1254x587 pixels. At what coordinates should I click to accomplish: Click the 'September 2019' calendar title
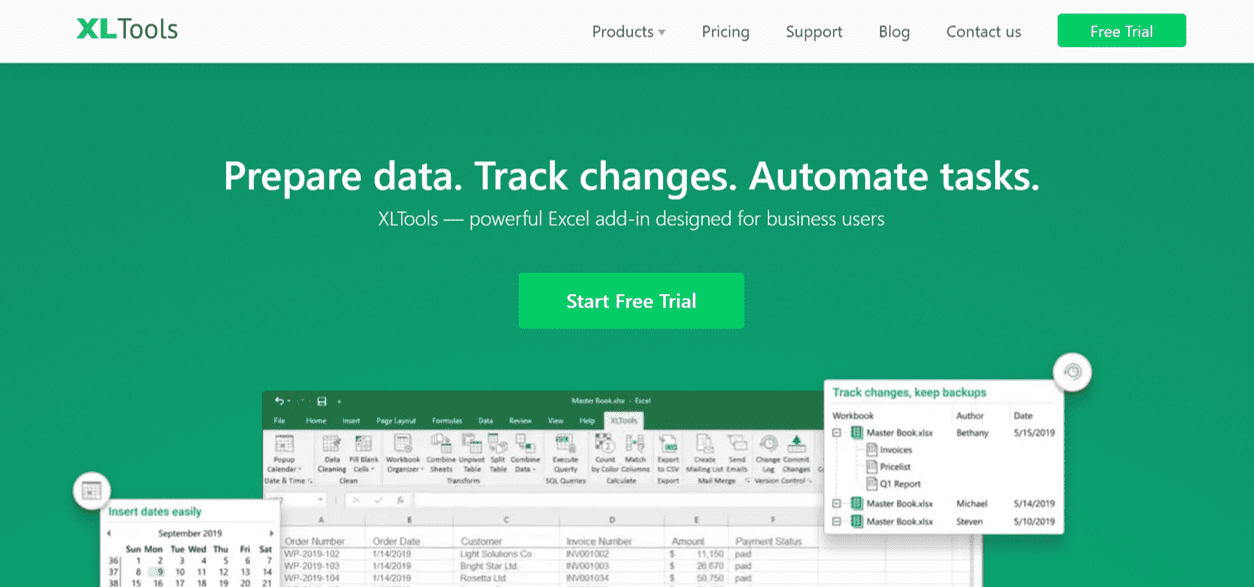tap(190, 534)
